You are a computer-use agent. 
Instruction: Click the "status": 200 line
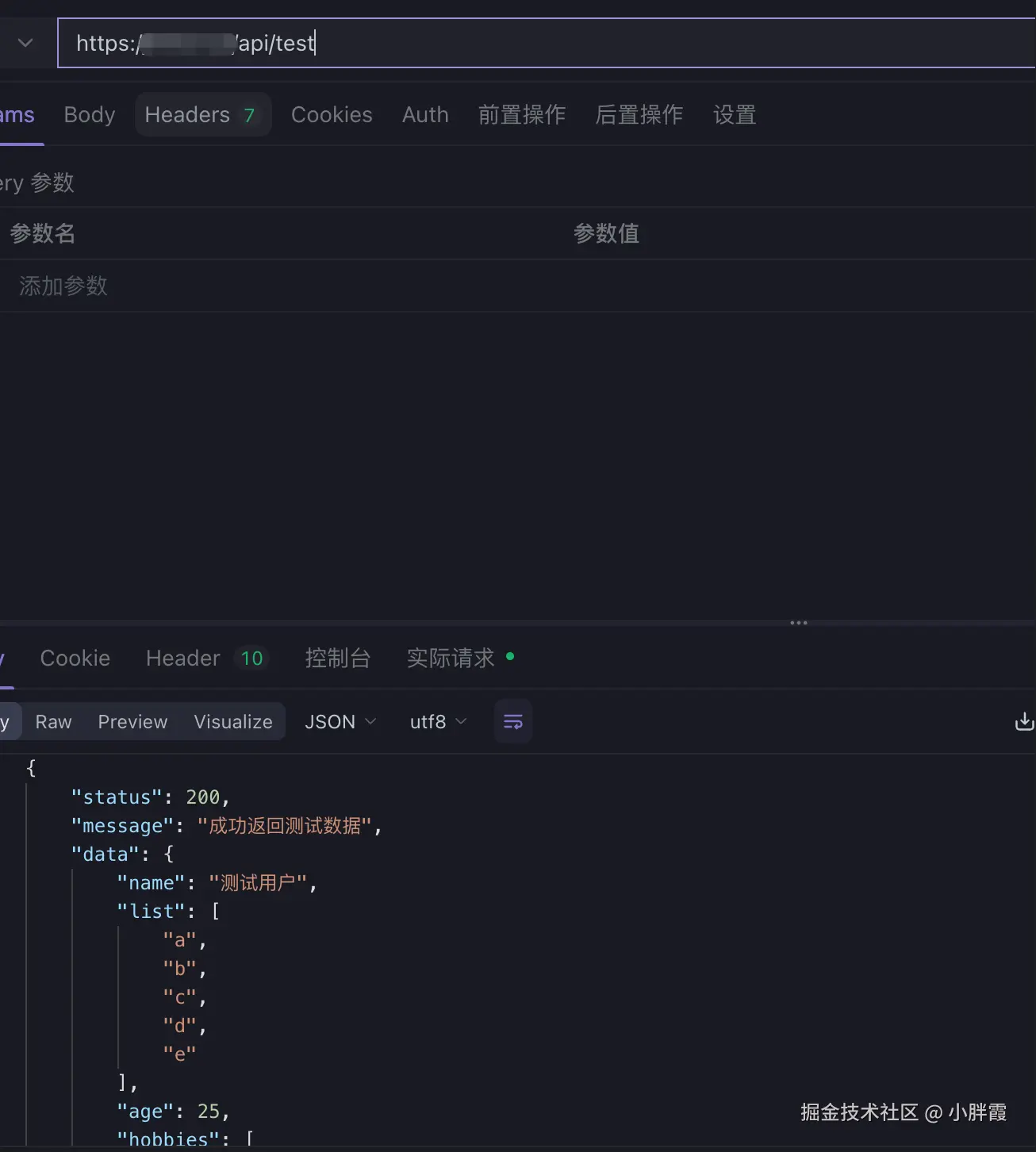click(x=151, y=797)
